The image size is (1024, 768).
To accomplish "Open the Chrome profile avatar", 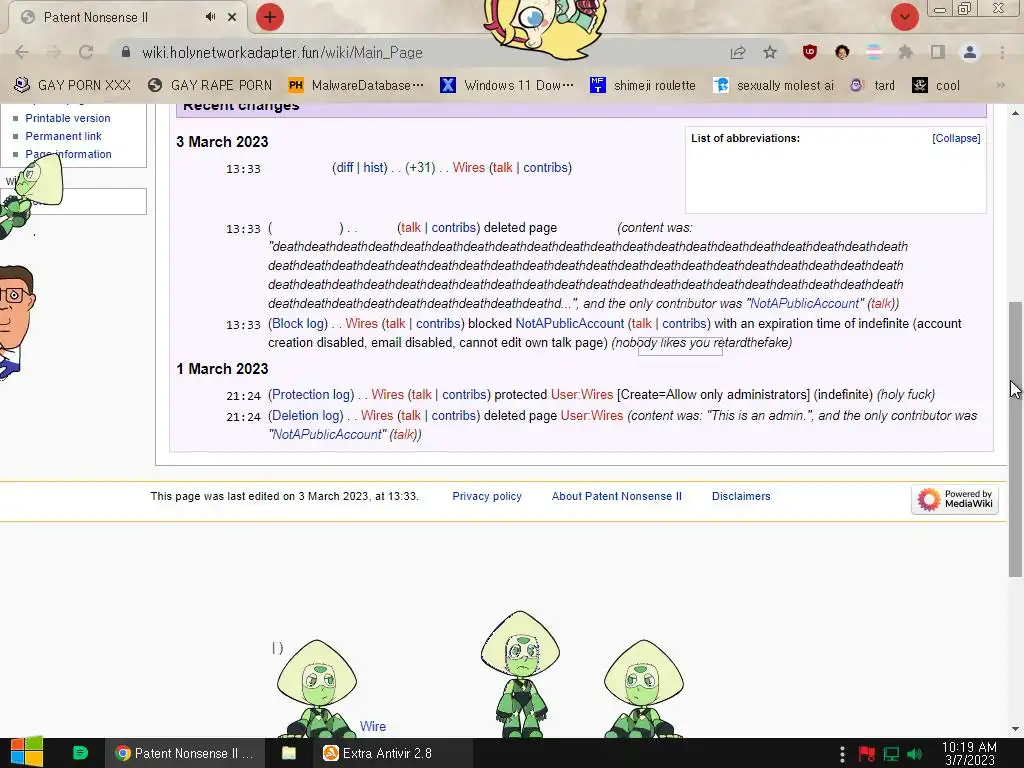I will pos(970,52).
